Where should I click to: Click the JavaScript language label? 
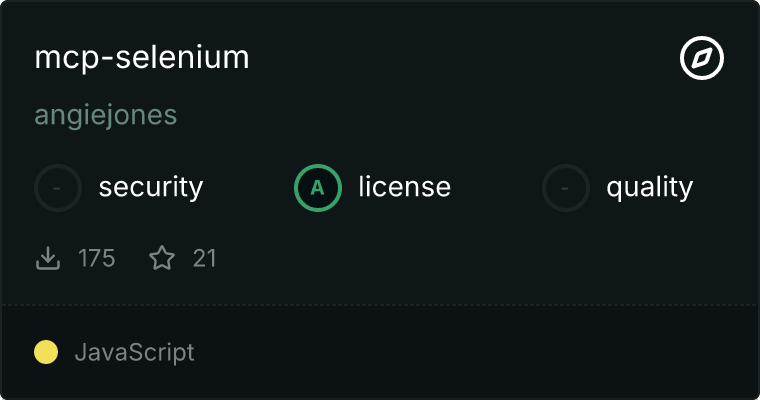(134, 352)
